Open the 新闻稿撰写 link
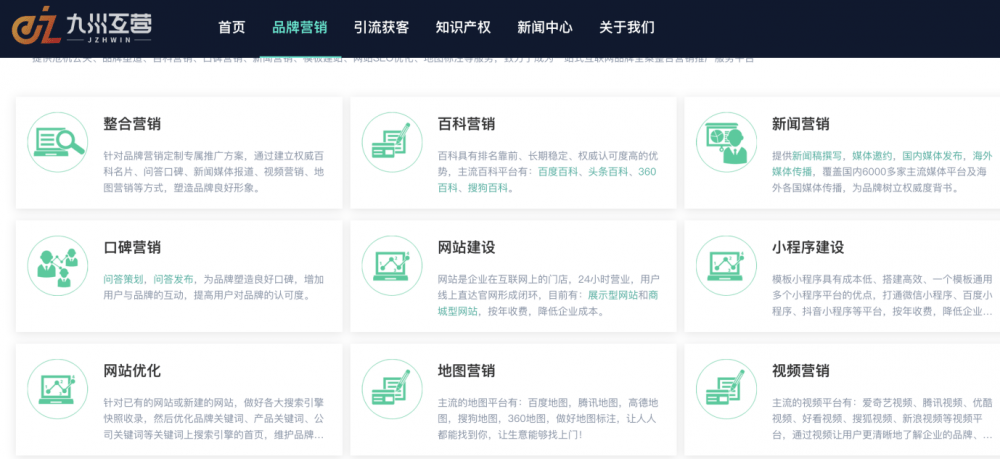 point(817,156)
